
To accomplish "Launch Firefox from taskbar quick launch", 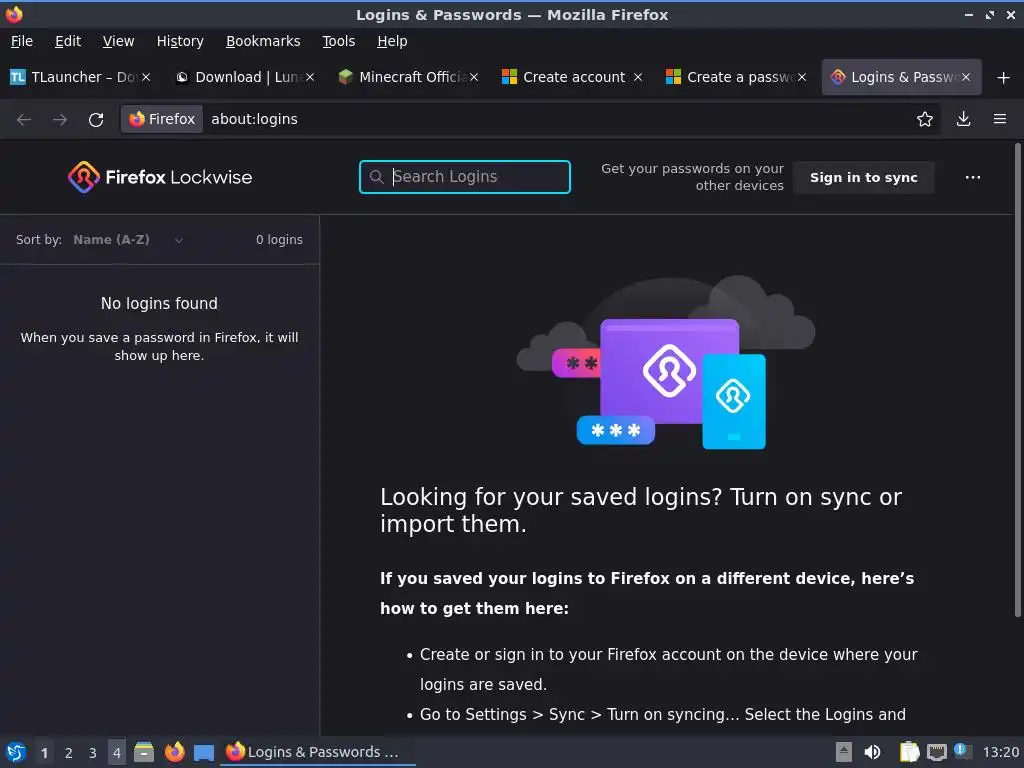I will (x=174, y=752).
